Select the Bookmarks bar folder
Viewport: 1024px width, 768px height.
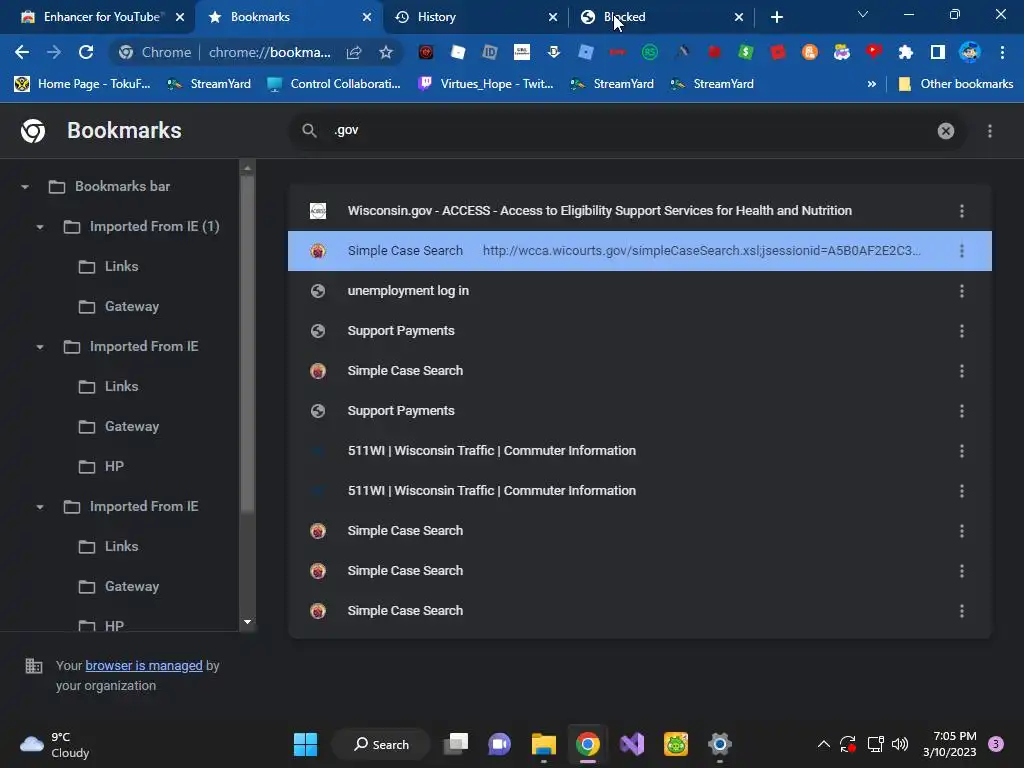pyautogui.click(x=122, y=187)
